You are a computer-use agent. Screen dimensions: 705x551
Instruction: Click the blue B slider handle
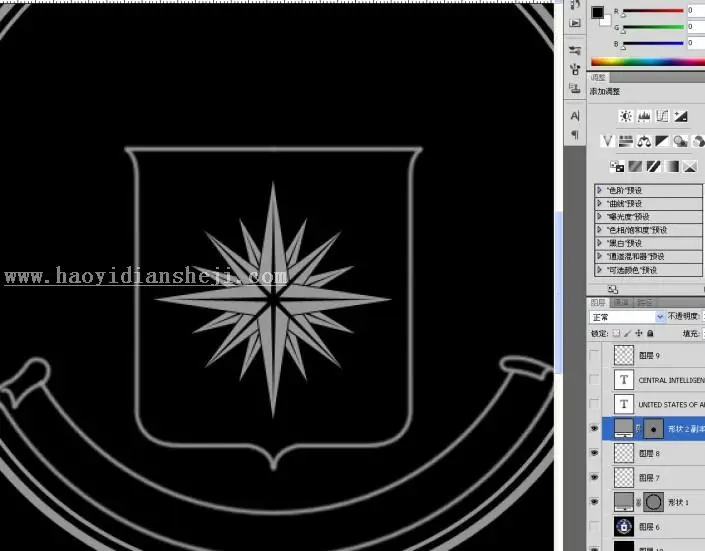(x=623, y=47)
